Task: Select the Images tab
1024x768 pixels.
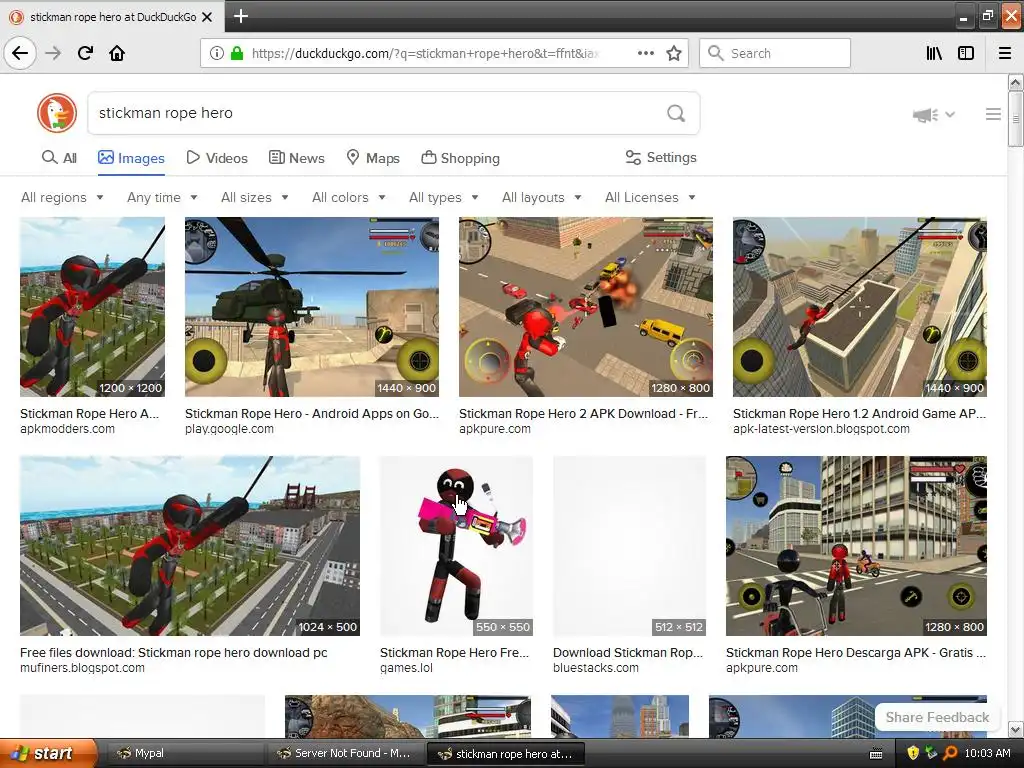Action: pyautogui.click(x=131, y=158)
